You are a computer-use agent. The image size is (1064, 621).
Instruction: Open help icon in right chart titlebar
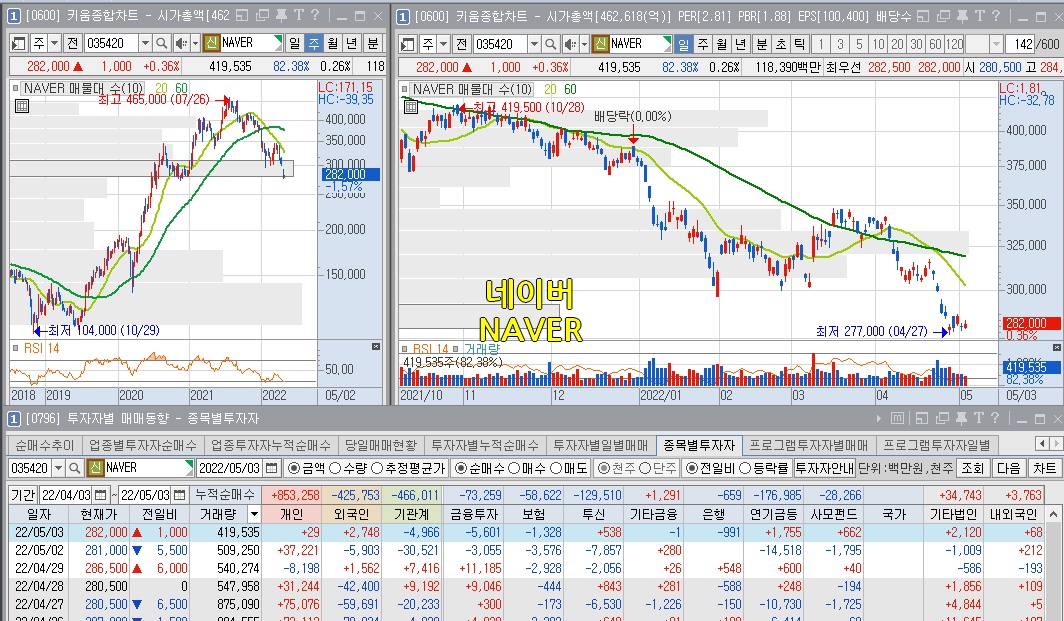click(996, 15)
